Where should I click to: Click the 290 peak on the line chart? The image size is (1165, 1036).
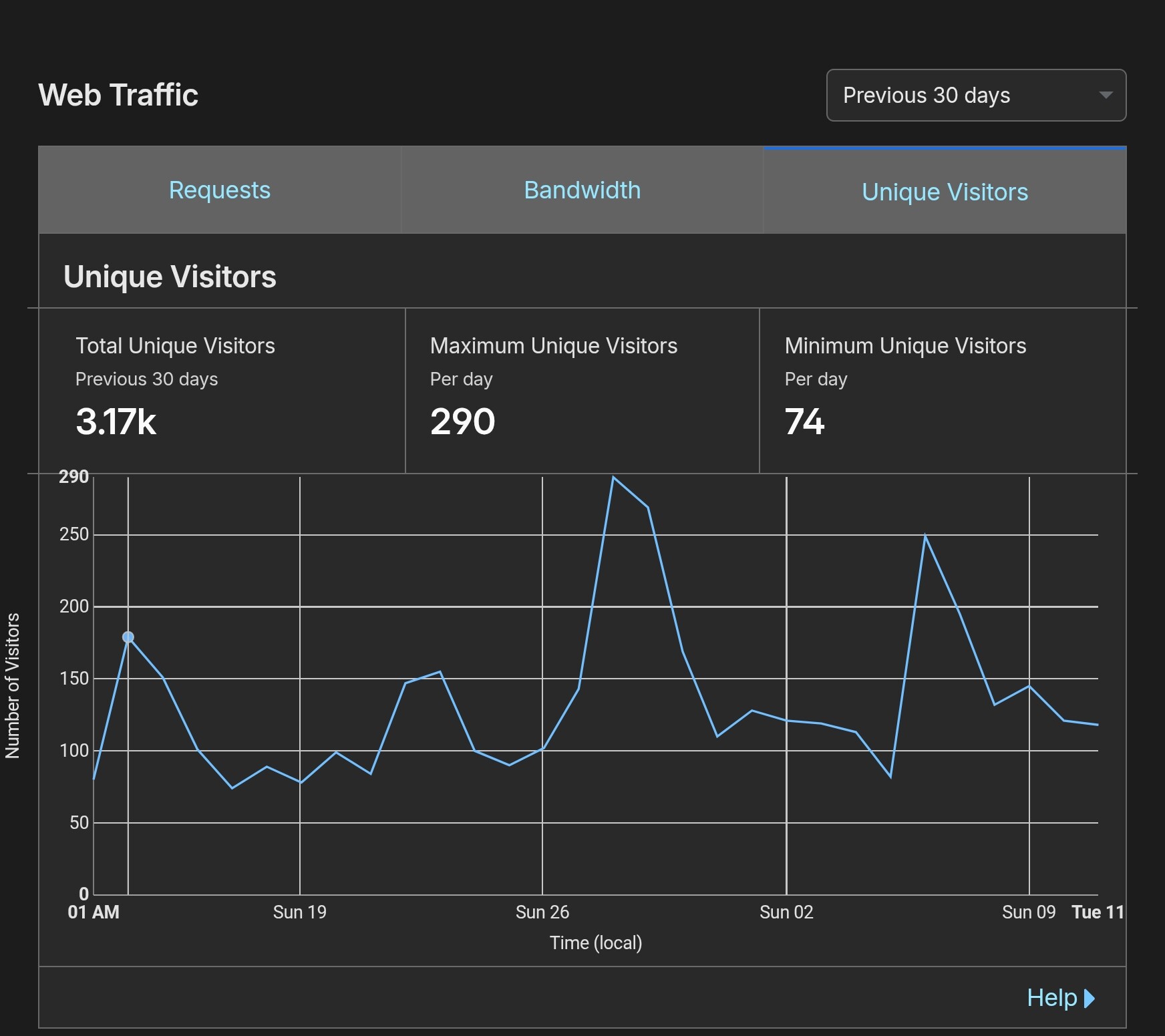[x=613, y=478]
